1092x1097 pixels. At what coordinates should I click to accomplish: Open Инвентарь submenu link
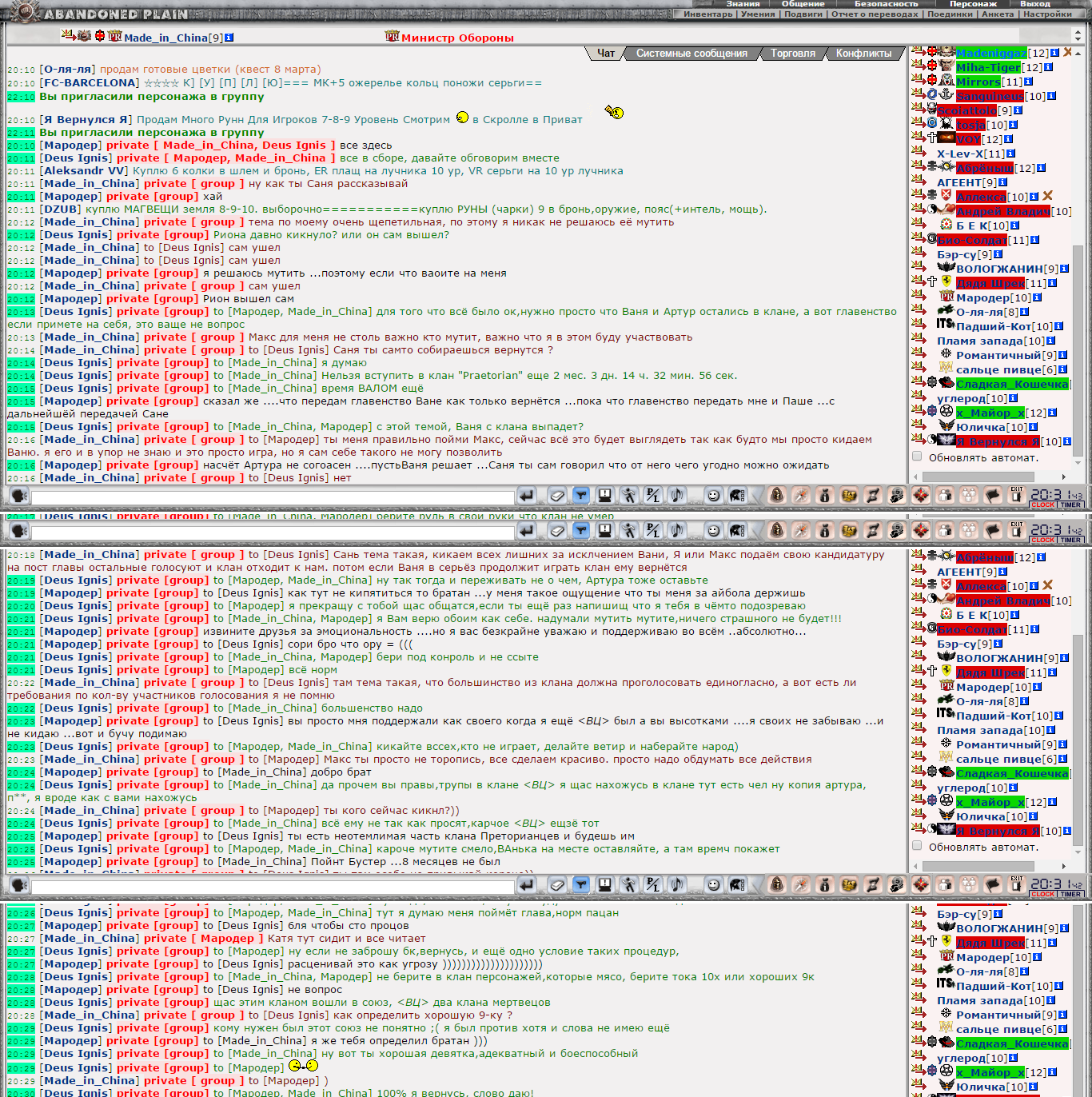(707, 14)
